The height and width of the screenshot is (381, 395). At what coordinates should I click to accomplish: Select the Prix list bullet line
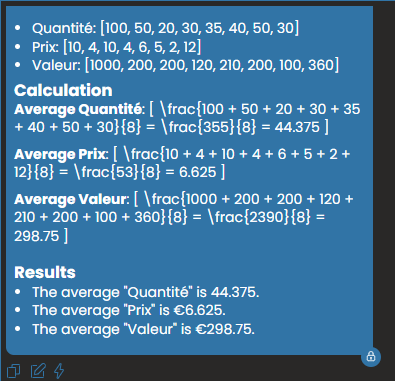point(117,47)
